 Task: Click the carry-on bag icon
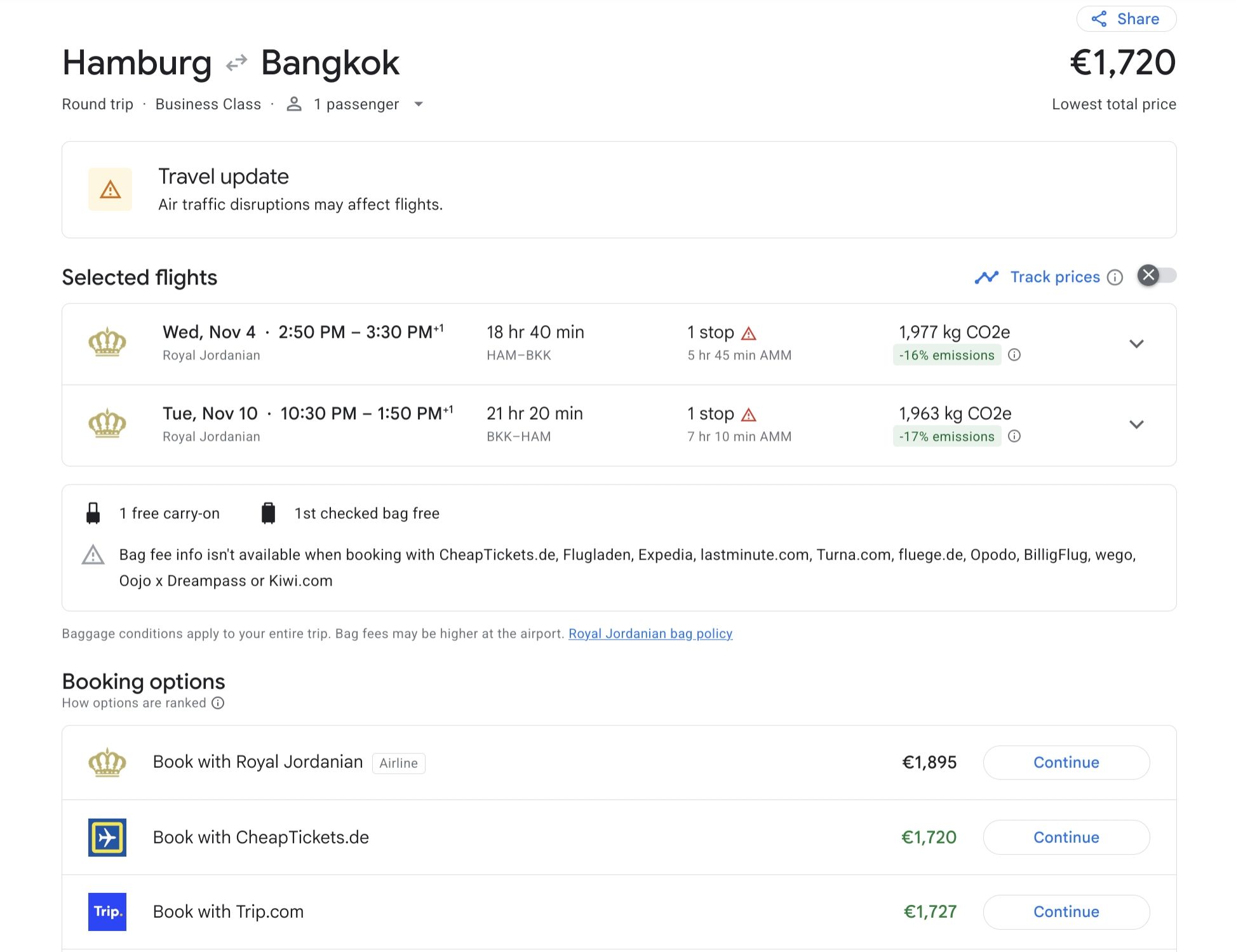93,513
